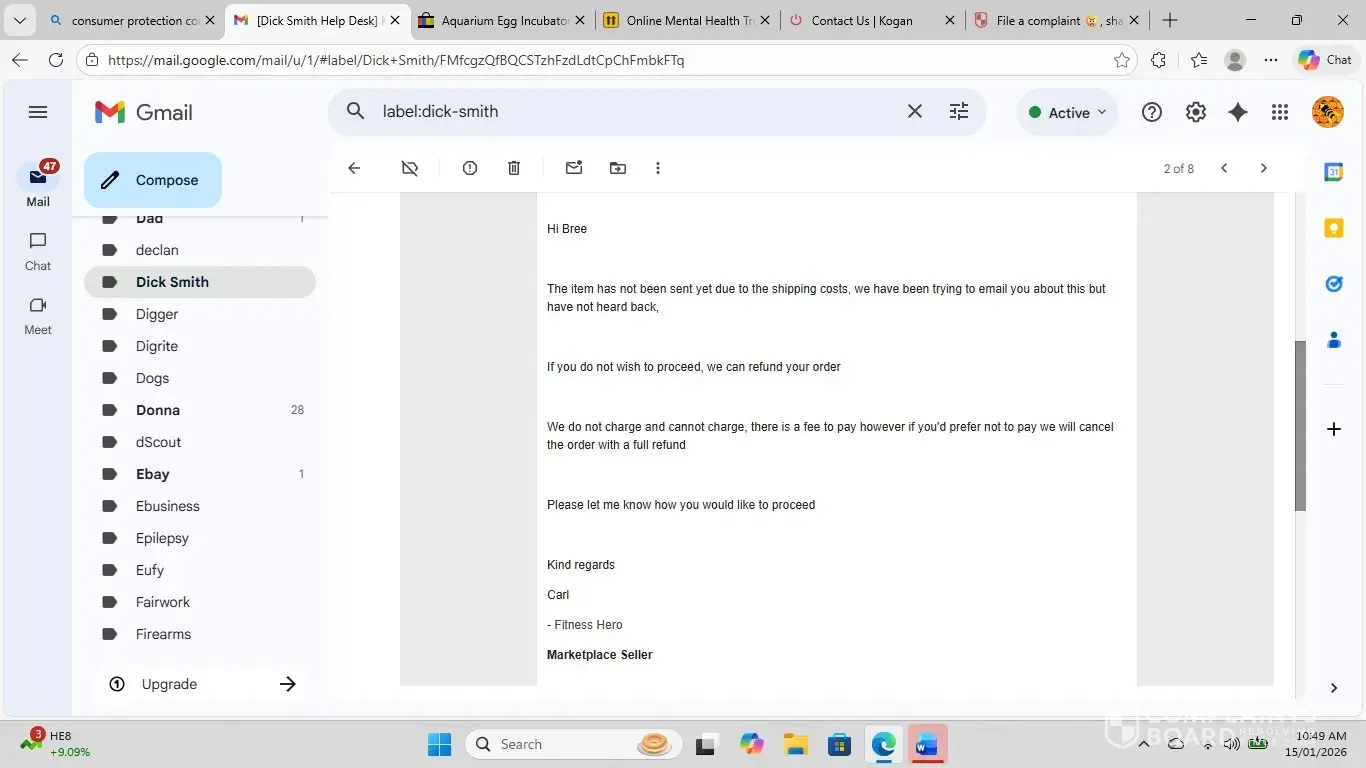Show search options filter icon
This screenshot has height=768, width=1366.
click(959, 111)
